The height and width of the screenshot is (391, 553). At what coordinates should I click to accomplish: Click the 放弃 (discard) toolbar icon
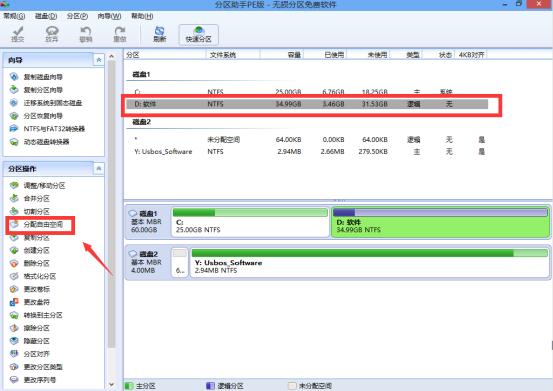[52, 34]
